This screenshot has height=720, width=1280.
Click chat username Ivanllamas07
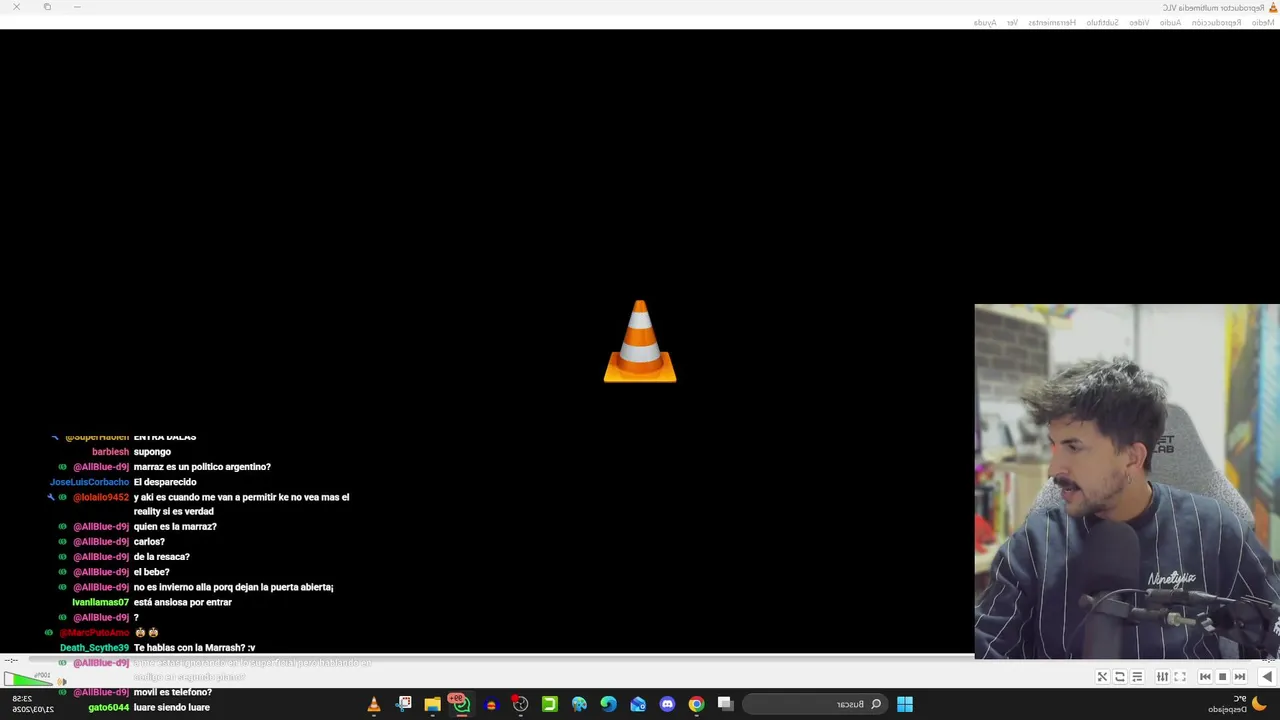coord(100,602)
